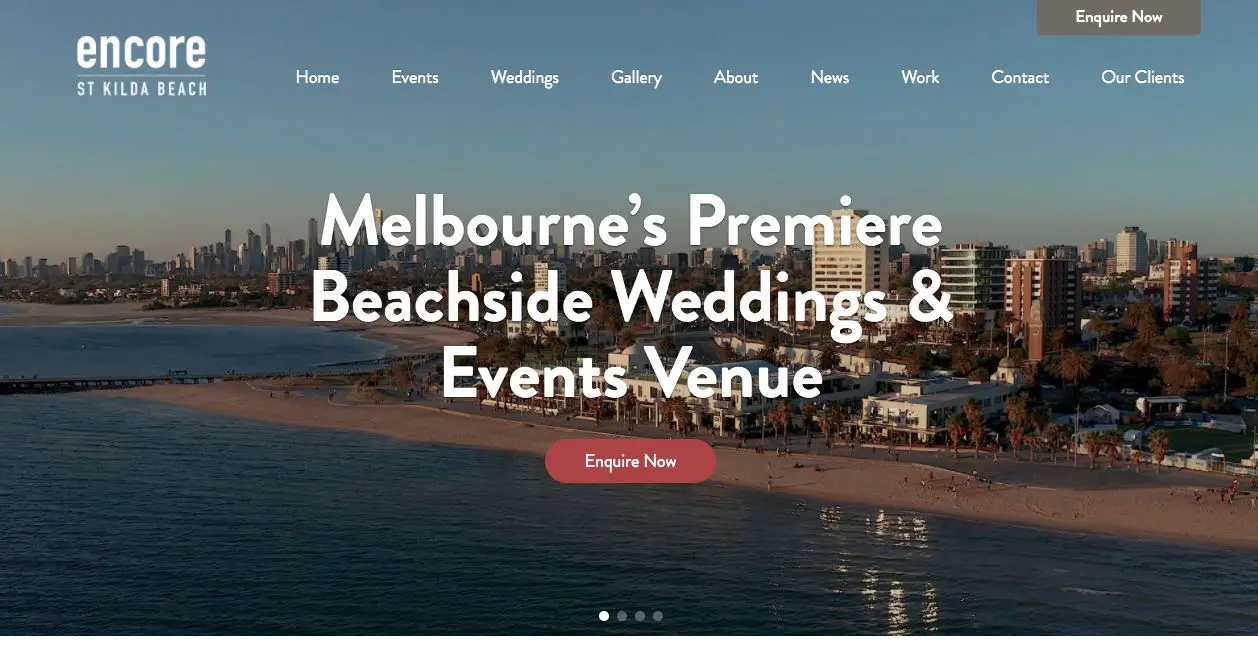Jump to the third slideshow dot
The width and height of the screenshot is (1258, 669).
click(640, 616)
